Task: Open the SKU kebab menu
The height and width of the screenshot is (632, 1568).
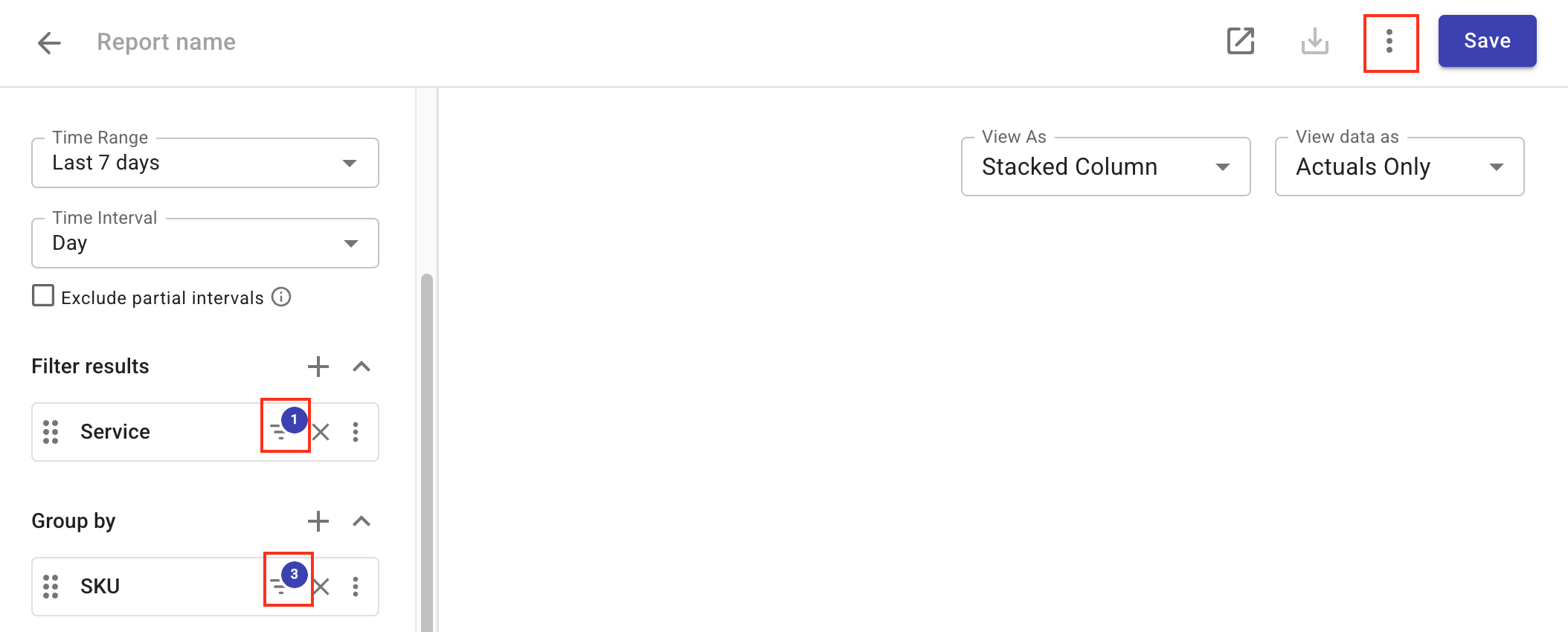Action: [x=356, y=587]
